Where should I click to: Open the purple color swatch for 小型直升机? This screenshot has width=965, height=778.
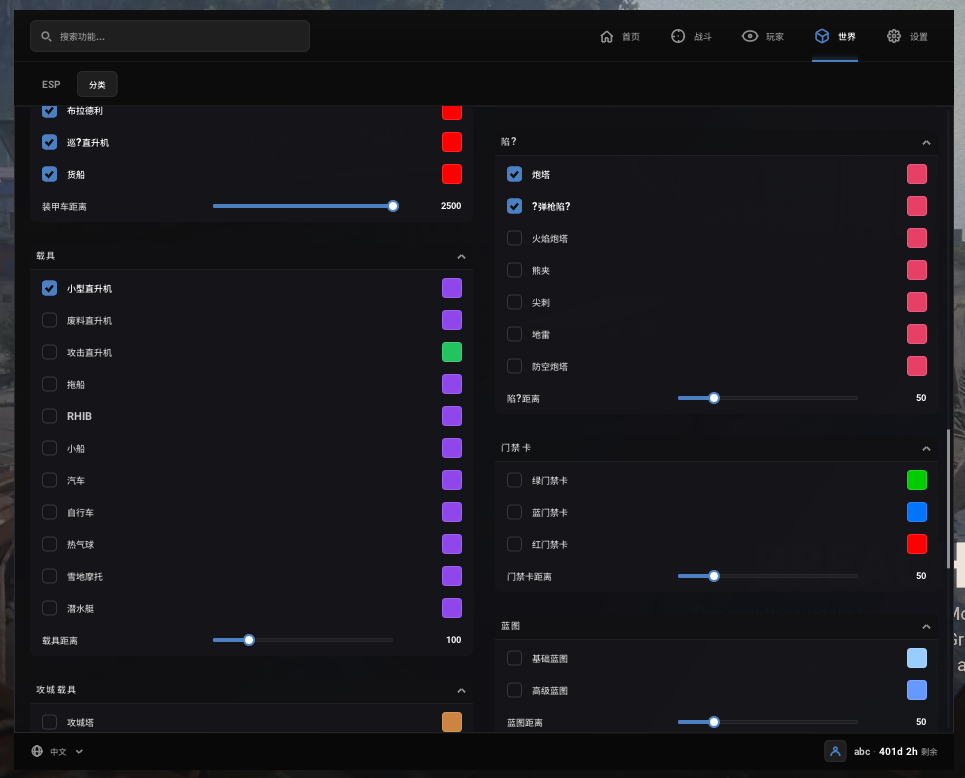coord(452,288)
